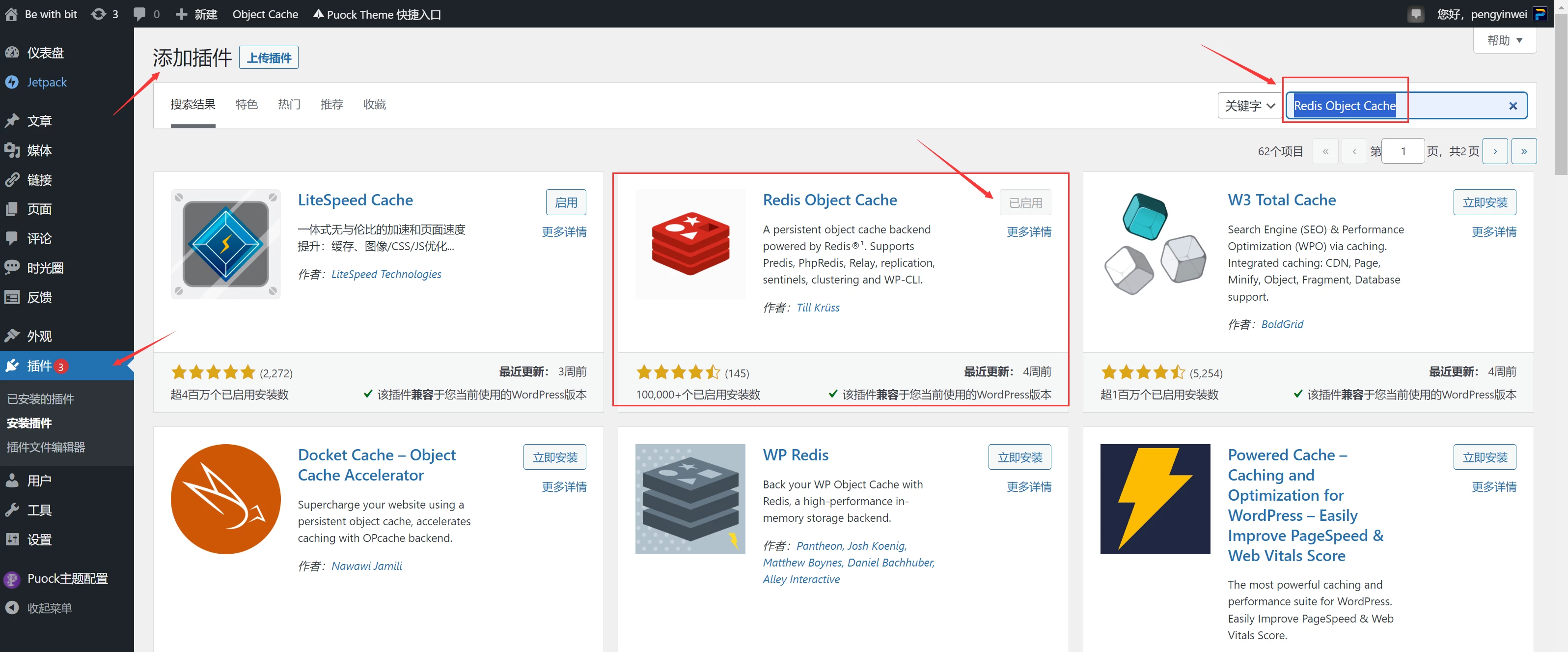Click the plugin search input field

[1406, 105]
